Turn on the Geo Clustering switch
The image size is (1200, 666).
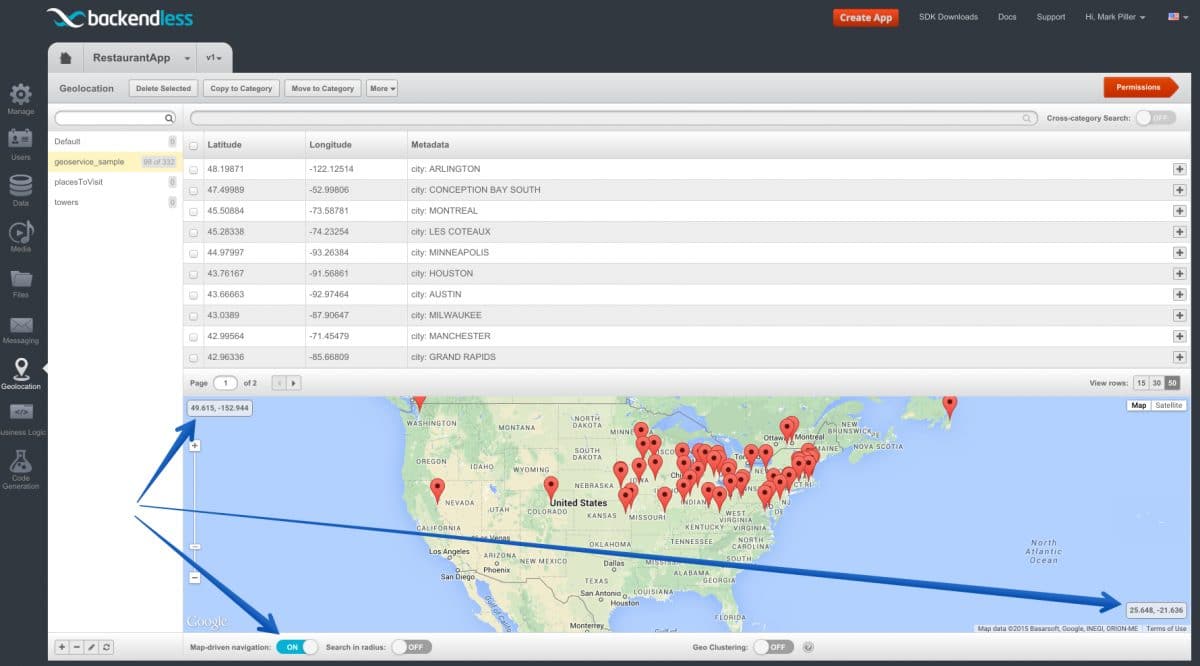(x=773, y=647)
